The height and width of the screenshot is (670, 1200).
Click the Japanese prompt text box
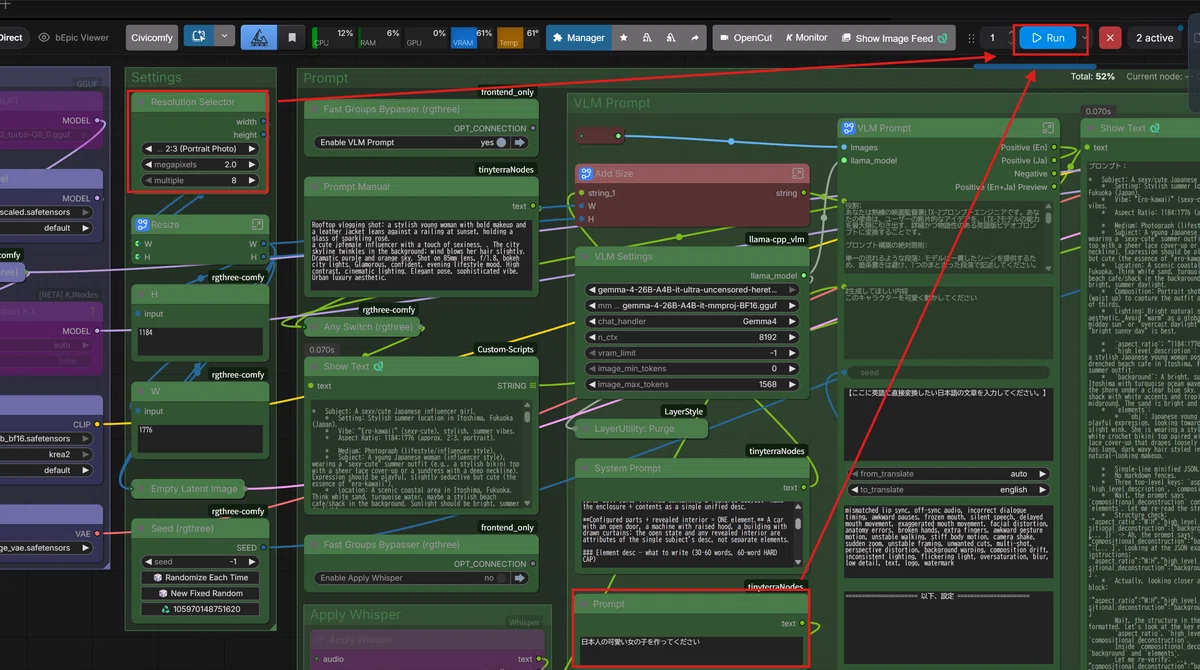click(x=690, y=649)
